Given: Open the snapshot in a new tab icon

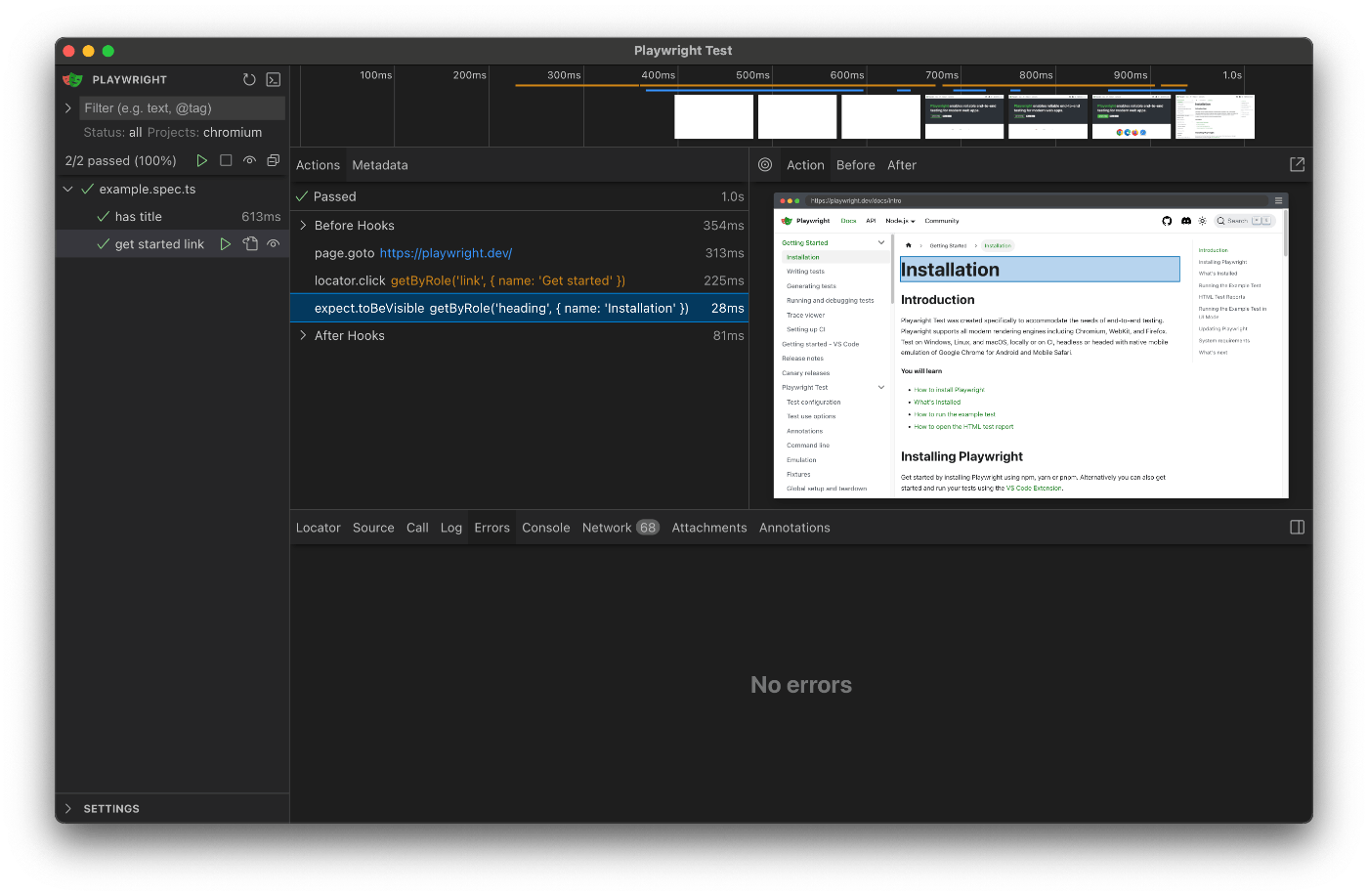Looking at the screenshot, I should coord(1297,165).
